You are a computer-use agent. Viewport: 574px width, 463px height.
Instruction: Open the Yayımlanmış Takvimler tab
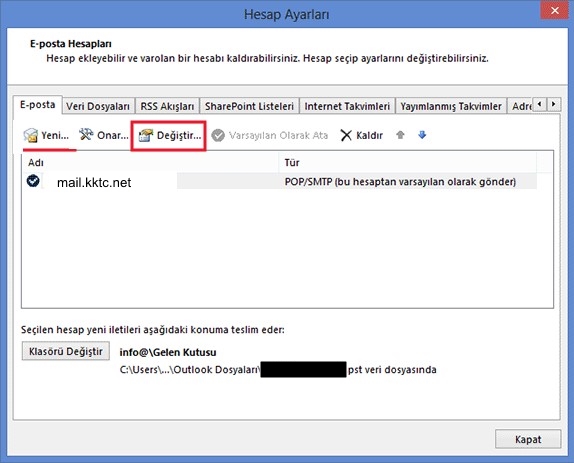point(451,106)
